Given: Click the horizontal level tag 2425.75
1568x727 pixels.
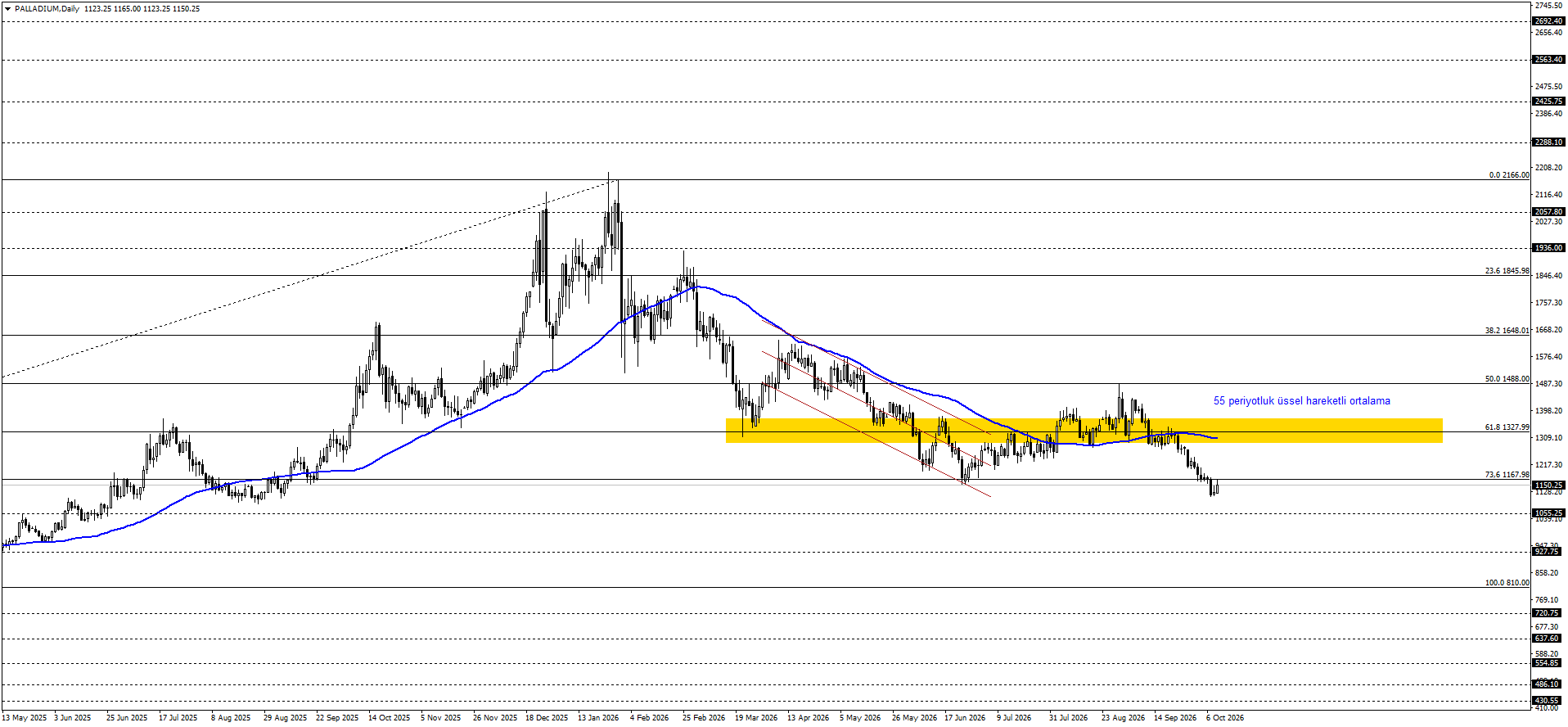Looking at the screenshot, I should [x=1548, y=102].
